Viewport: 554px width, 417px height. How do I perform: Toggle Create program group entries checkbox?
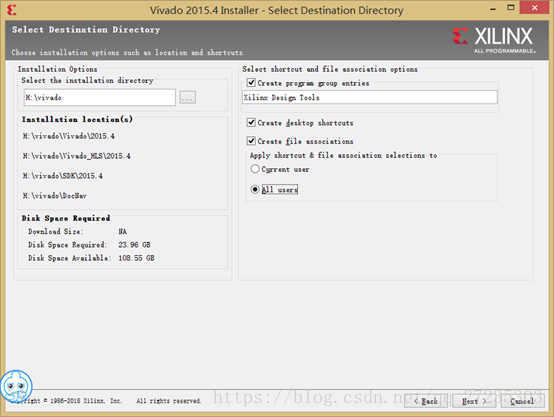[x=251, y=83]
